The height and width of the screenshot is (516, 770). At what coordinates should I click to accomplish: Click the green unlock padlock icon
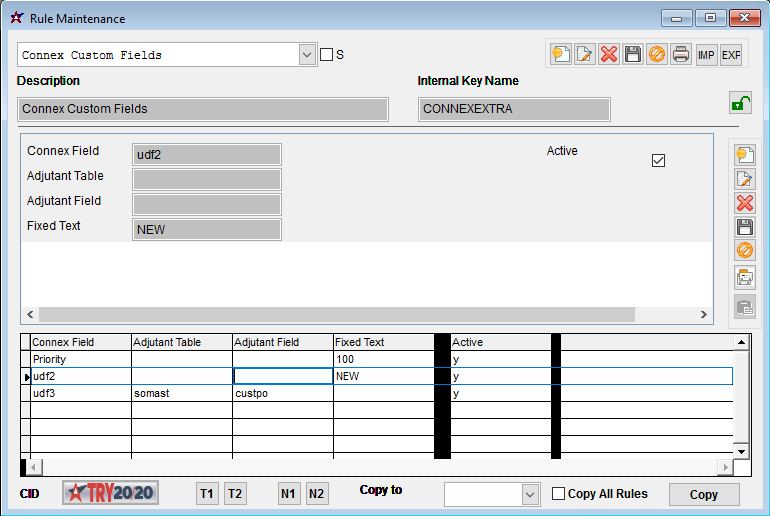tap(740, 103)
